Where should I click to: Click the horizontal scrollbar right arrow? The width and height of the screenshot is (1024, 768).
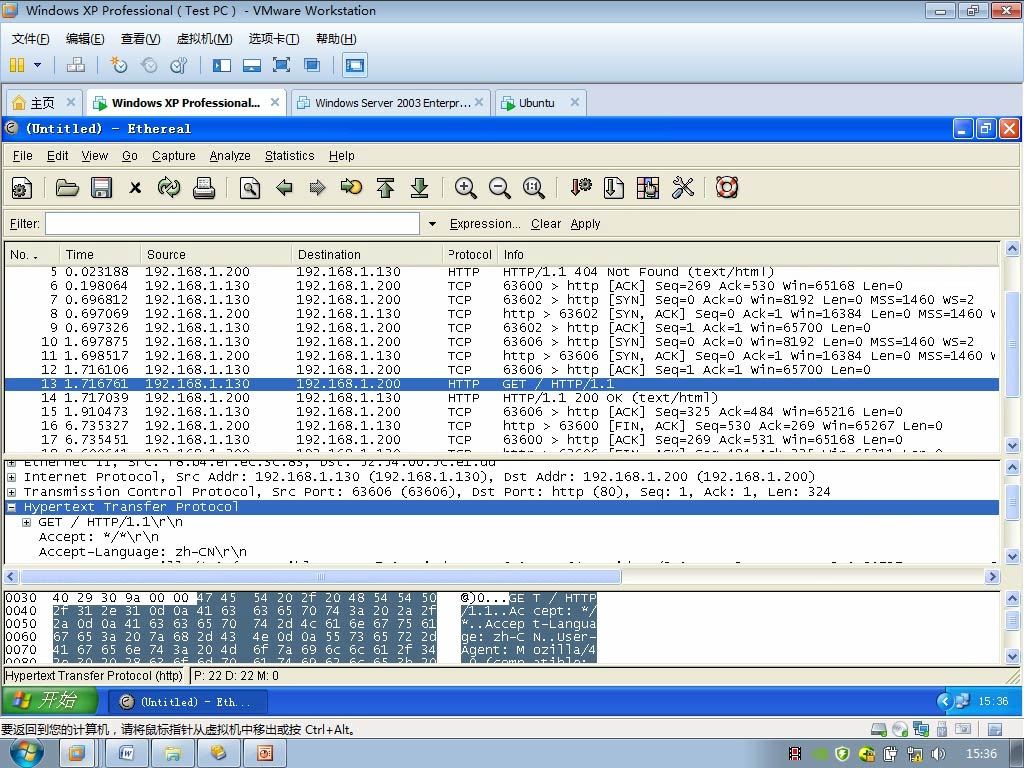click(993, 577)
